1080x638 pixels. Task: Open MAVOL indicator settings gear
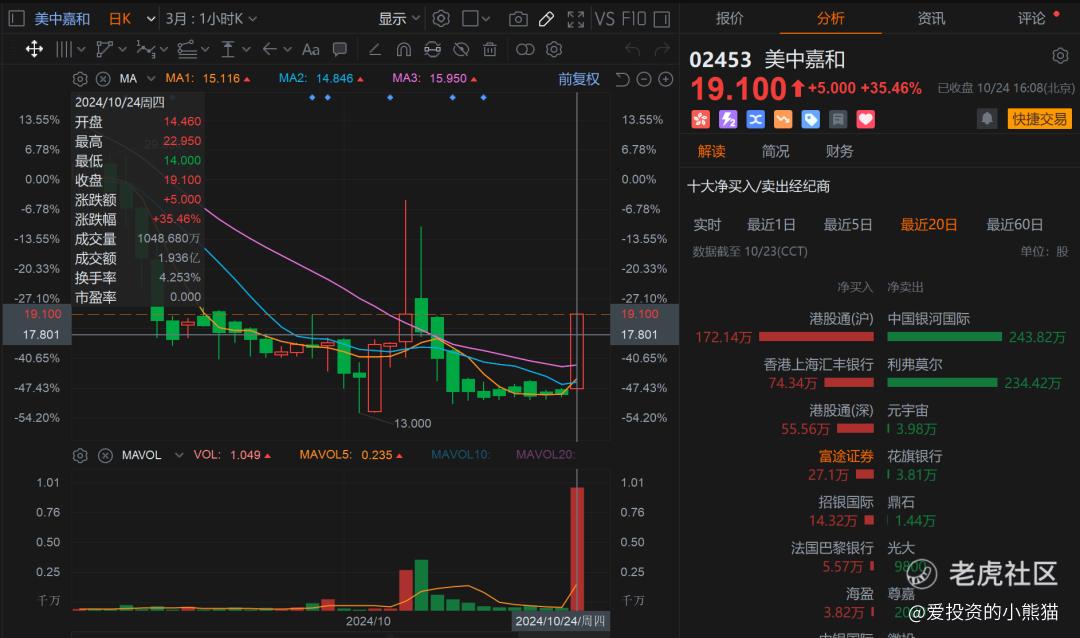pos(80,455)
